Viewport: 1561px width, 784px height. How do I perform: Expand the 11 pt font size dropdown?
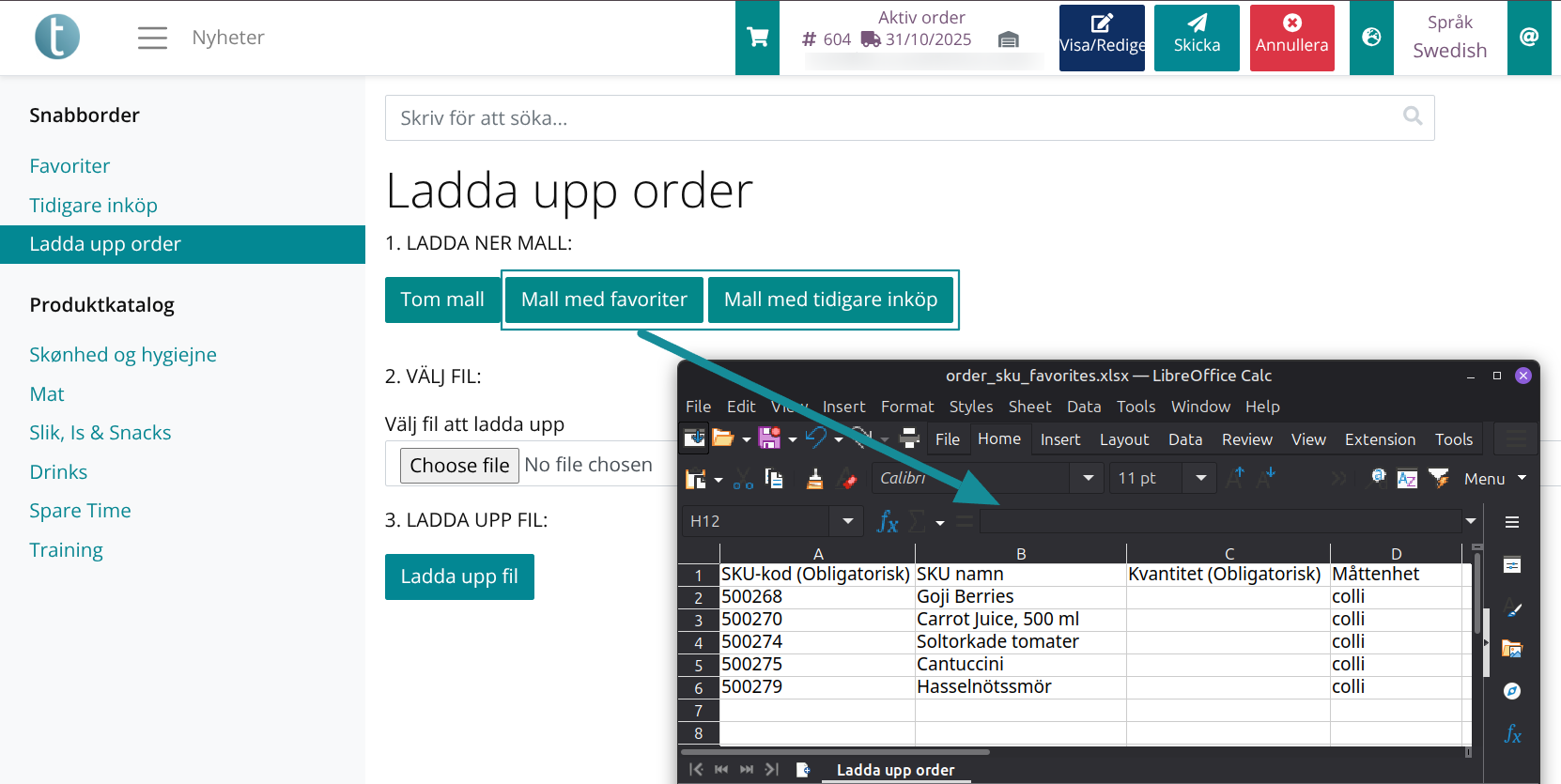point(1201,478)
